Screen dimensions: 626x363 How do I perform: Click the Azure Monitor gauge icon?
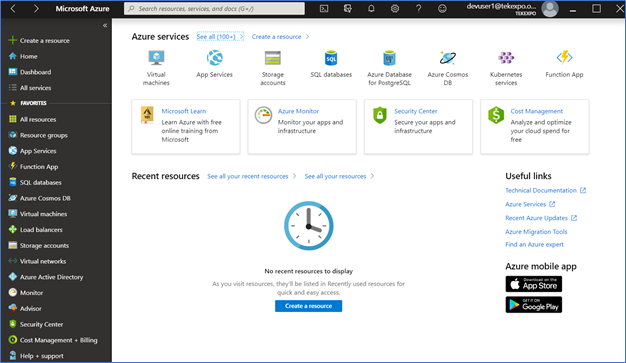point(263,115)
